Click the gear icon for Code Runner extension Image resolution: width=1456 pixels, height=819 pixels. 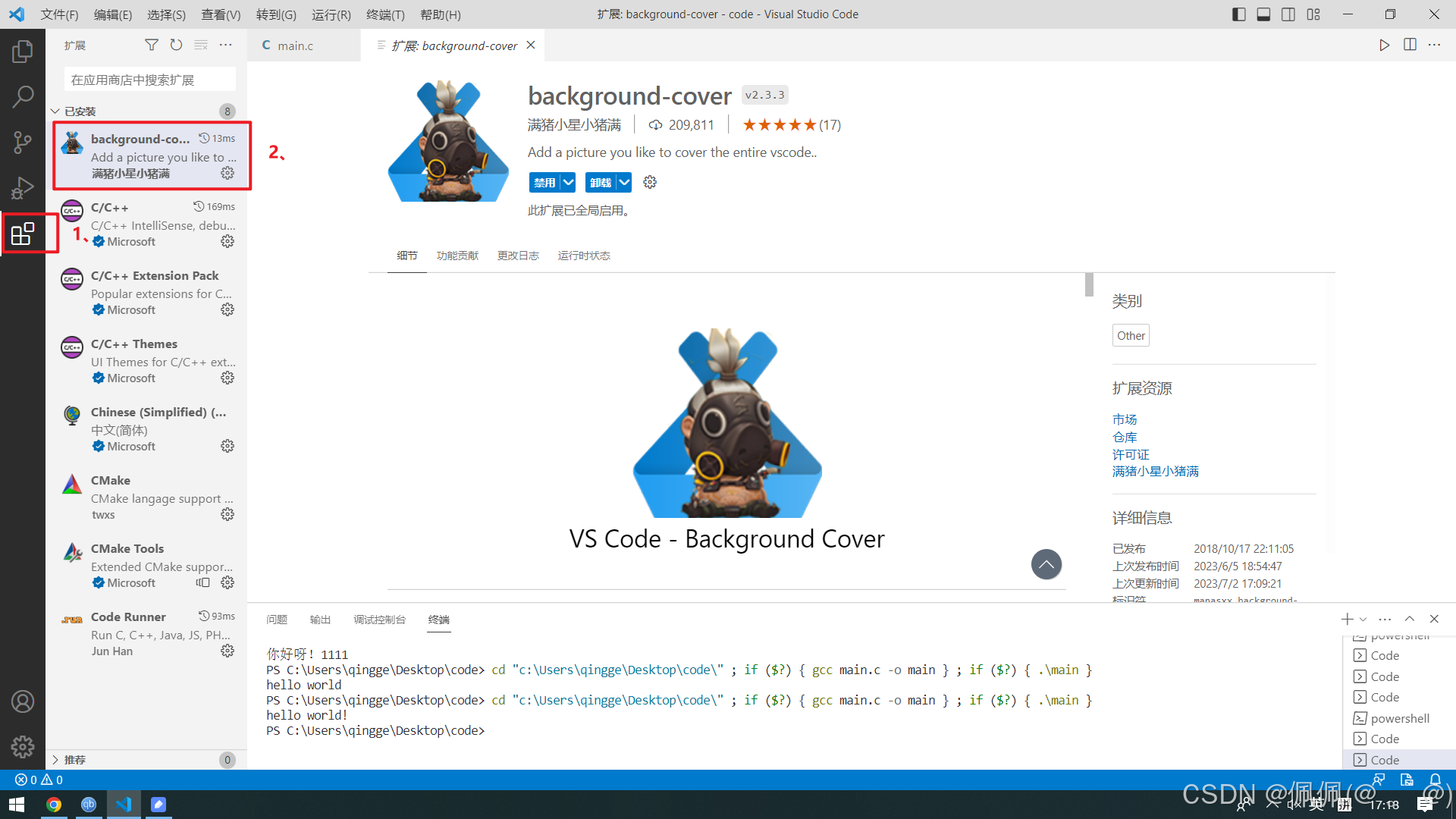(x=227, y=651)
